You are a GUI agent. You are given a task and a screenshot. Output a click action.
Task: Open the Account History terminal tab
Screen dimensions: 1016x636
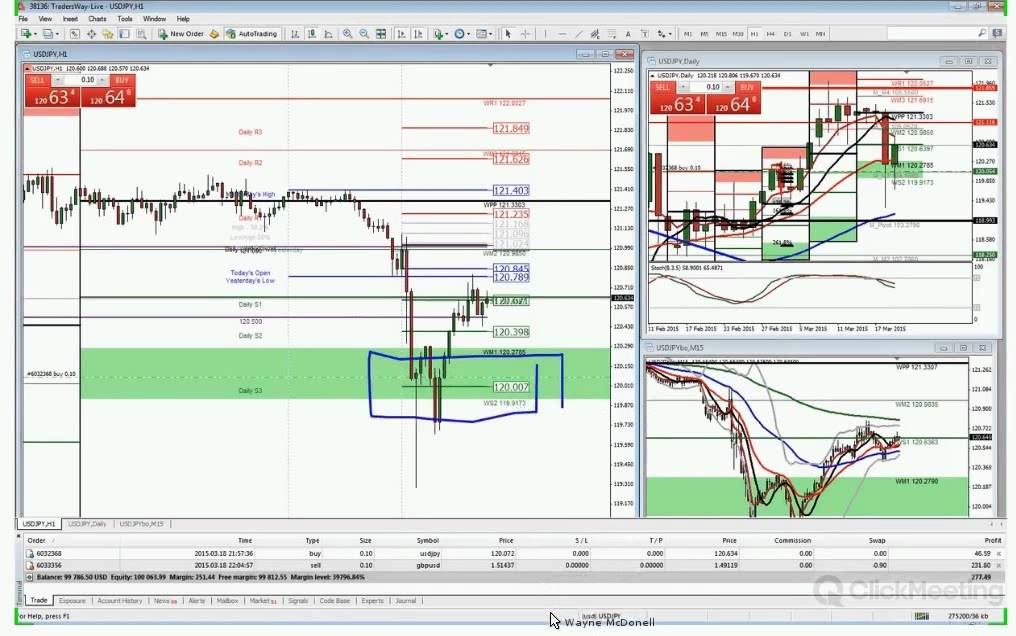point(119,601)
